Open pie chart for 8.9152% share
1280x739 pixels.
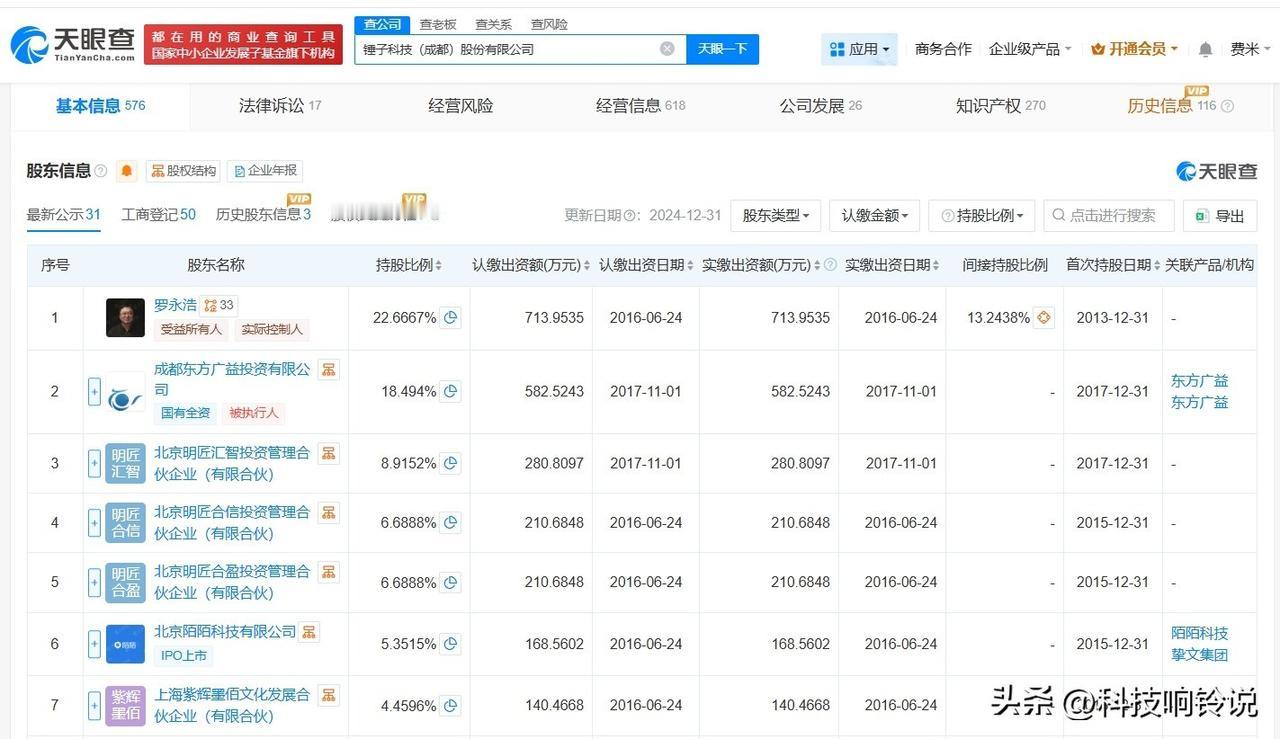[451, 464]
